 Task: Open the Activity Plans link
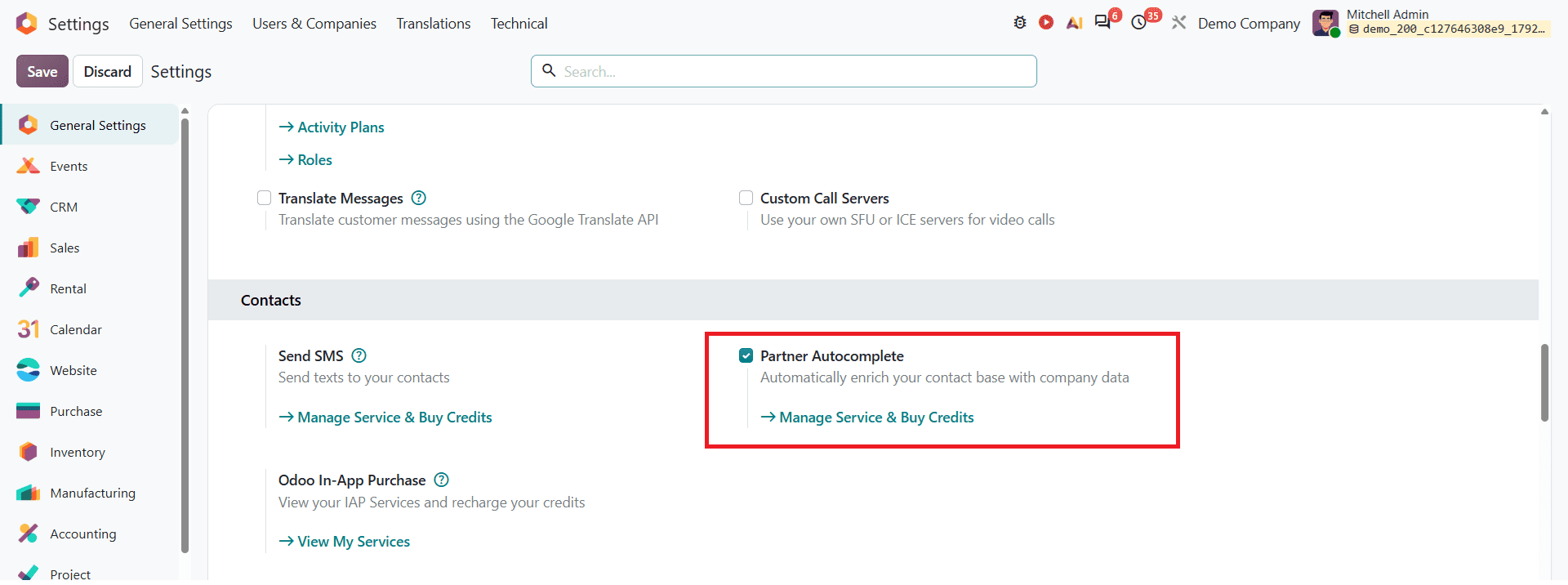tap(332, 127)
